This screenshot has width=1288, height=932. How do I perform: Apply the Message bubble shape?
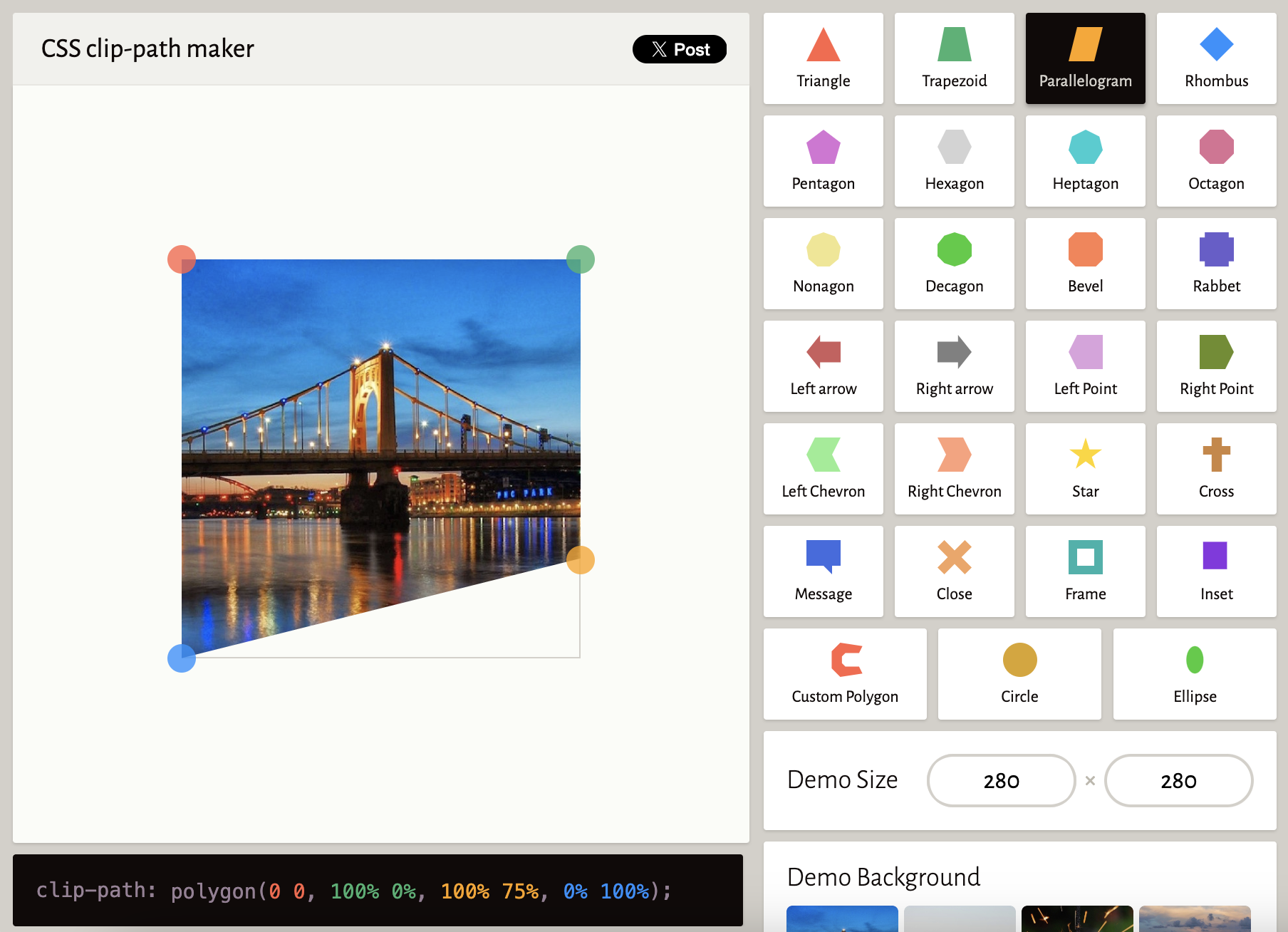click(823, 571)
